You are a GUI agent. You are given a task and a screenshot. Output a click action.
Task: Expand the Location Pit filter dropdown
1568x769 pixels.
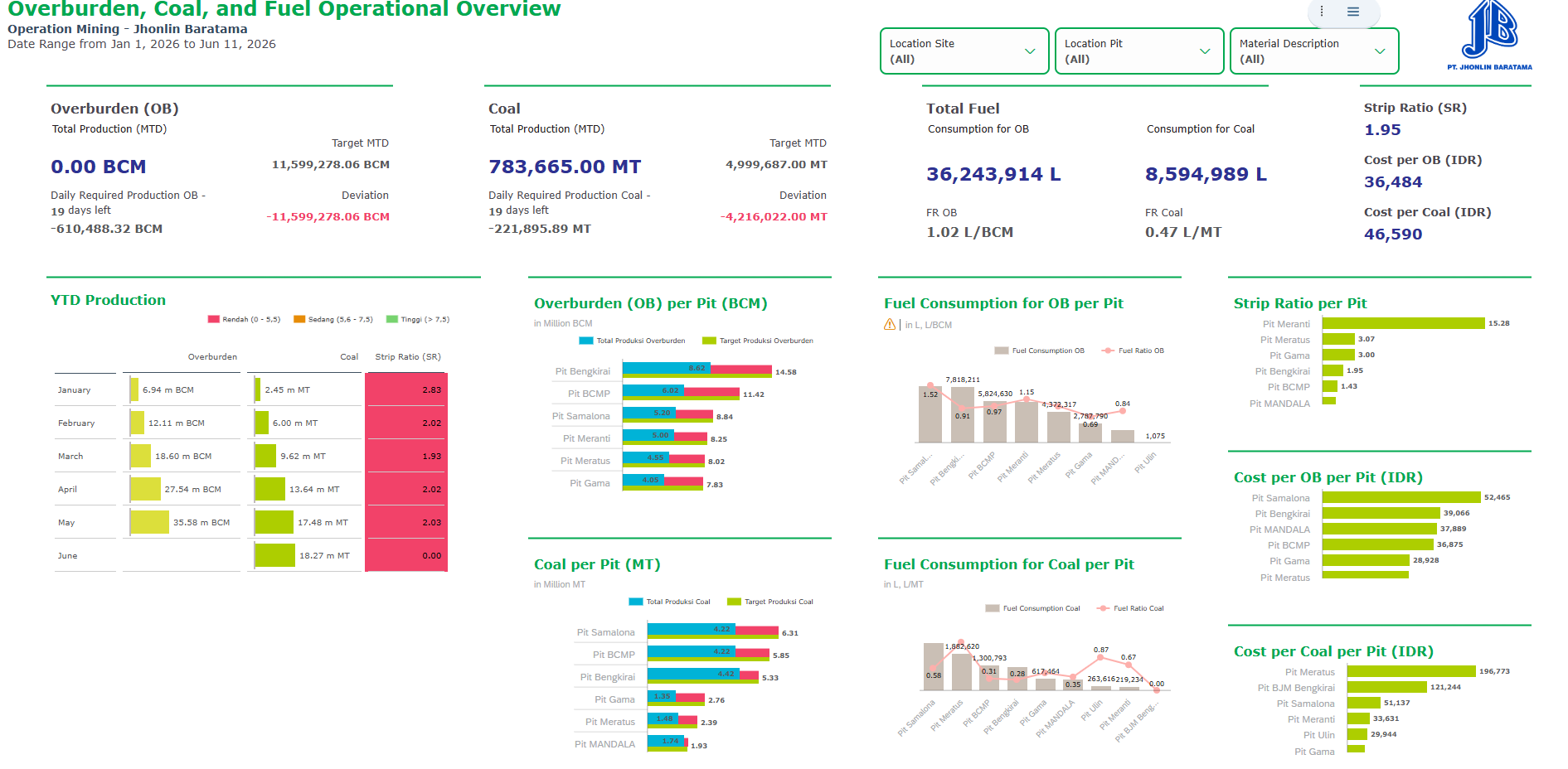[1139, 51]
